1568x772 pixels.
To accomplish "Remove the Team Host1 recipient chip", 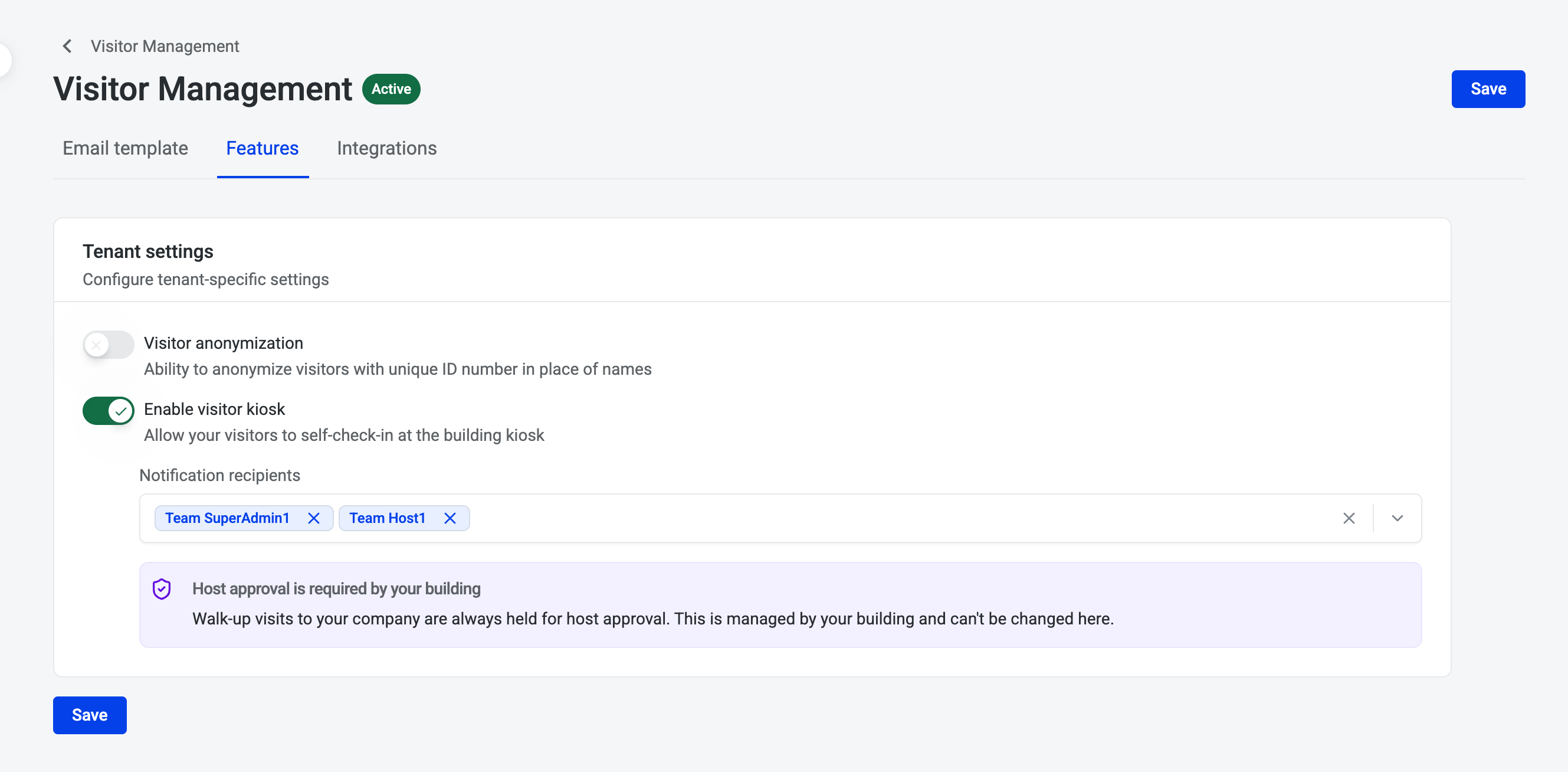I will 450,518.
